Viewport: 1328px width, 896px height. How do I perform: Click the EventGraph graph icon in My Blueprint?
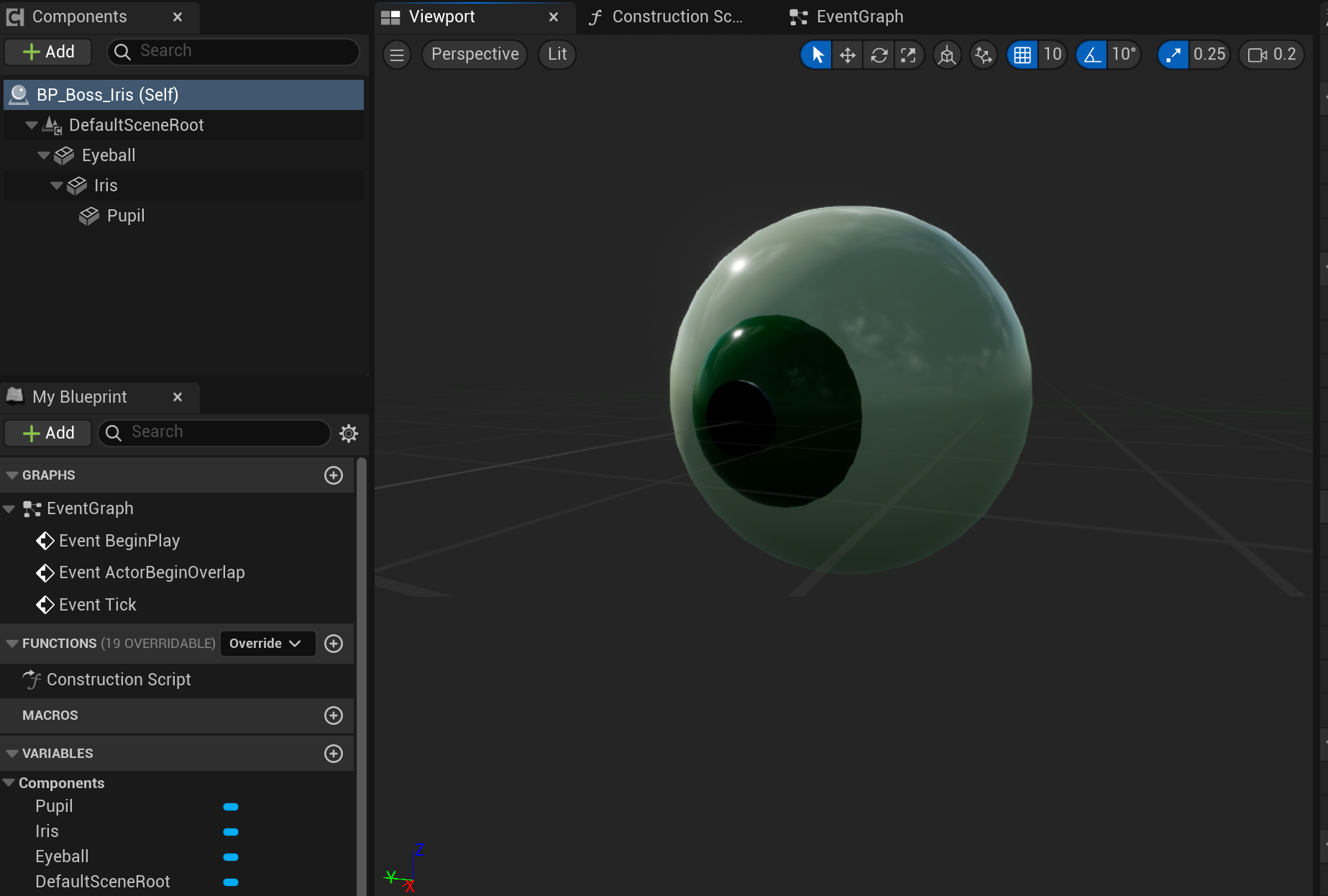tap(32, 509)
